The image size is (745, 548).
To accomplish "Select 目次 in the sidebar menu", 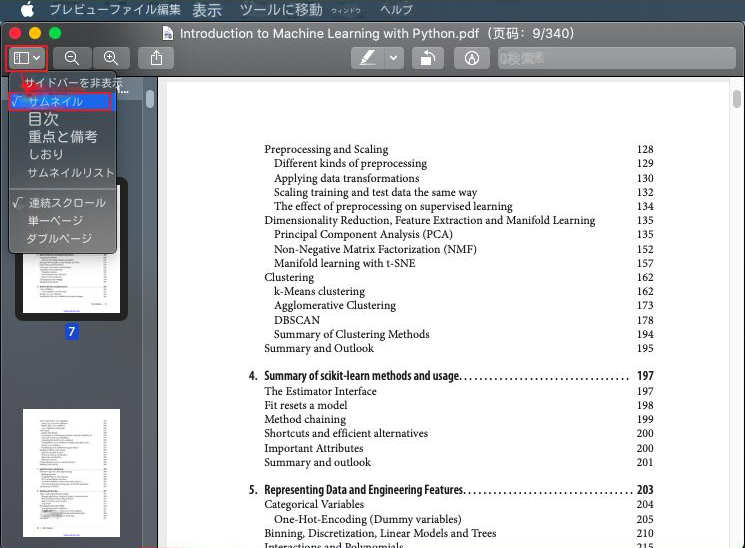I will 43,120.
